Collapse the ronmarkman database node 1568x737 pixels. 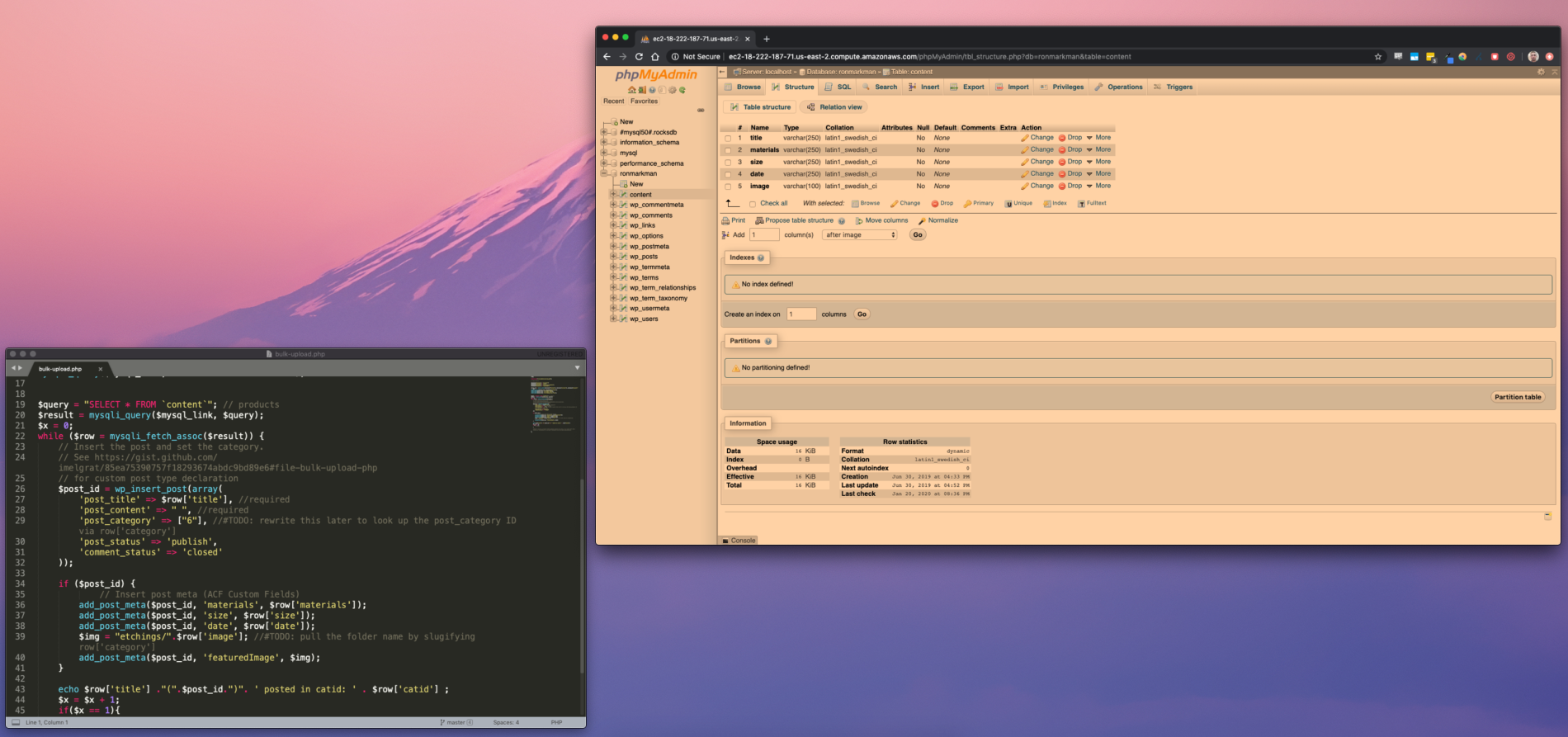[x=603, y=173]
